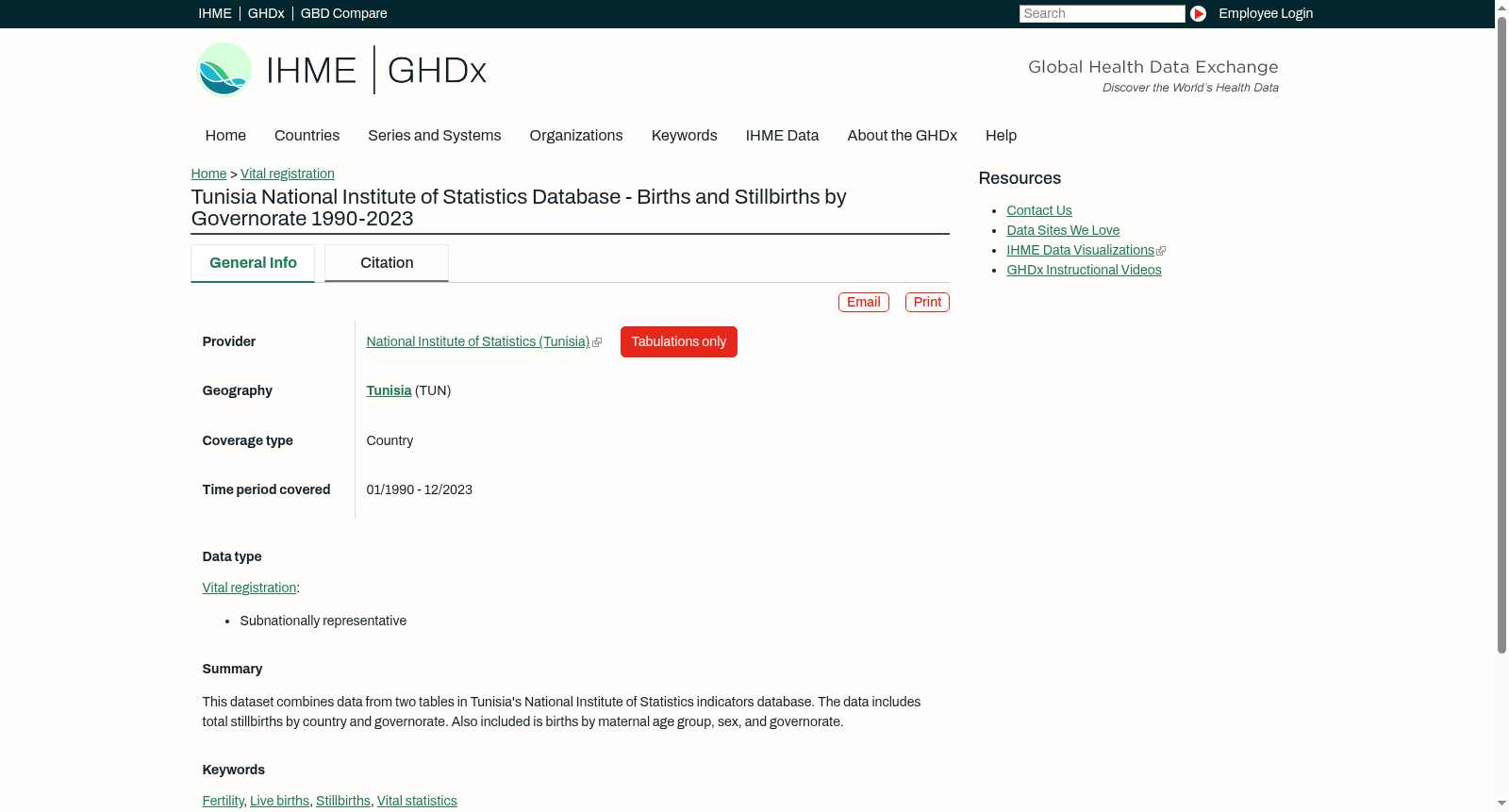The width and height of the screenshot is (1509, 812).
Task: Open GHDx Instructional Videos link
Action: pos(1084,270)
